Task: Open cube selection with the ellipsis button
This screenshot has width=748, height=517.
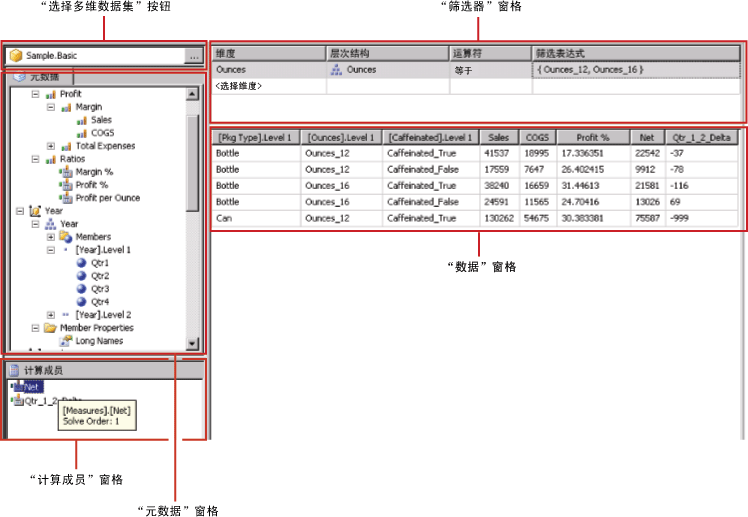Action: [194, 57]
